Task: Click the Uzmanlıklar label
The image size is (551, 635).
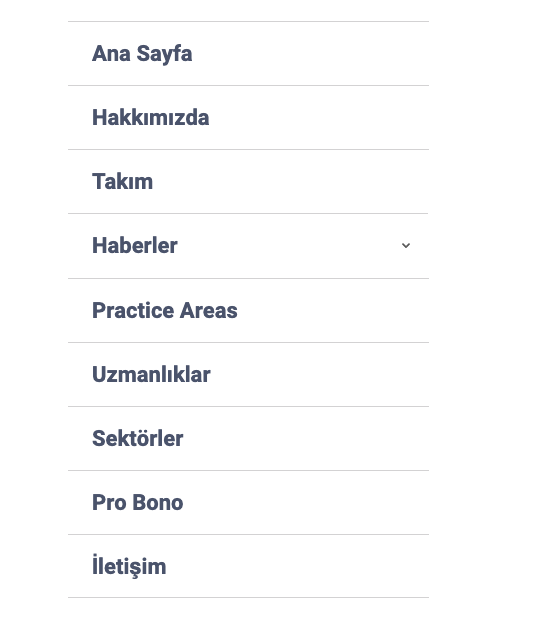Action: coord(151,374)
